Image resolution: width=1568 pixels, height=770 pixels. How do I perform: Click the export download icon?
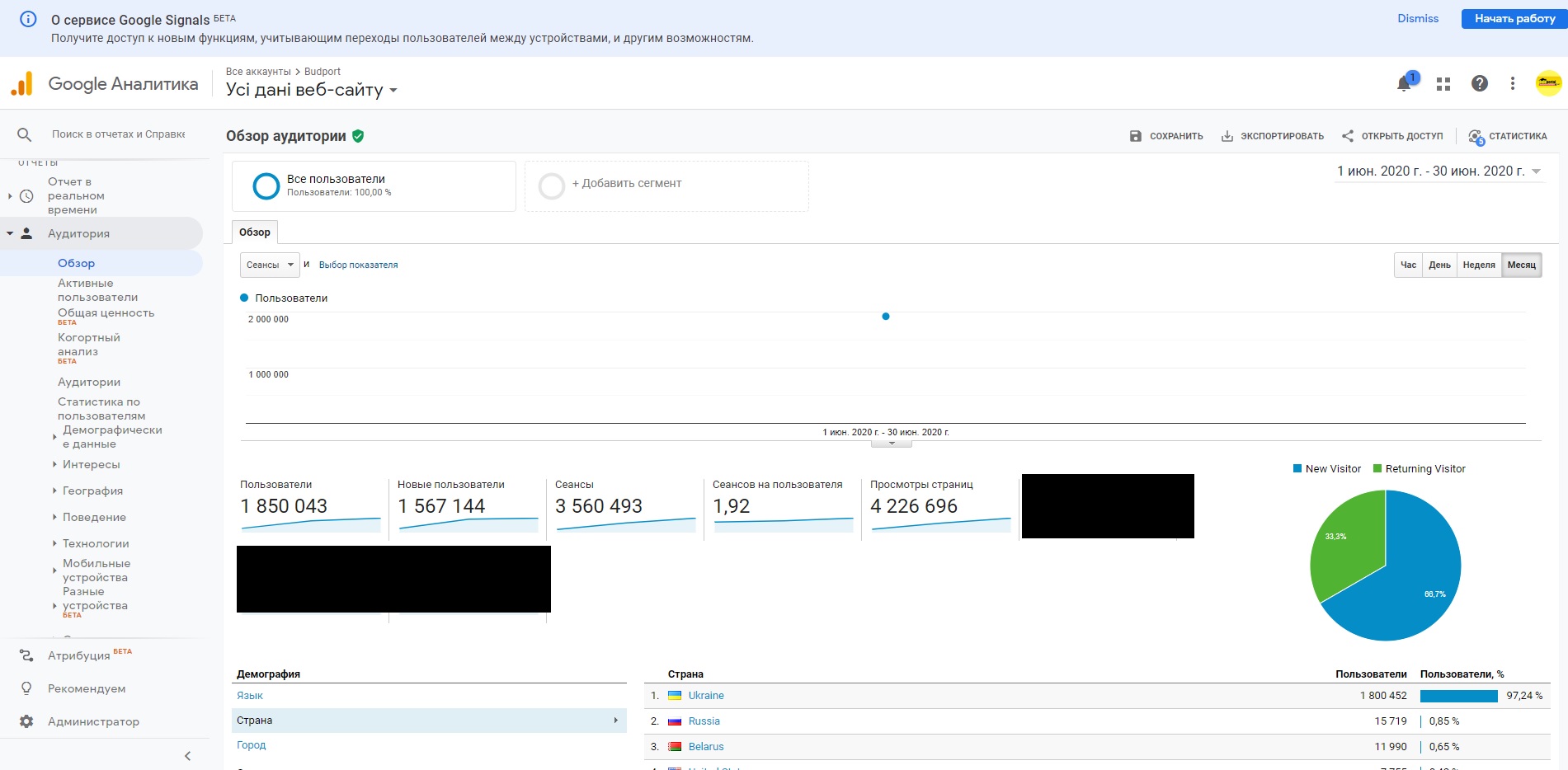pyautogui.click(x=1227, y=136)
